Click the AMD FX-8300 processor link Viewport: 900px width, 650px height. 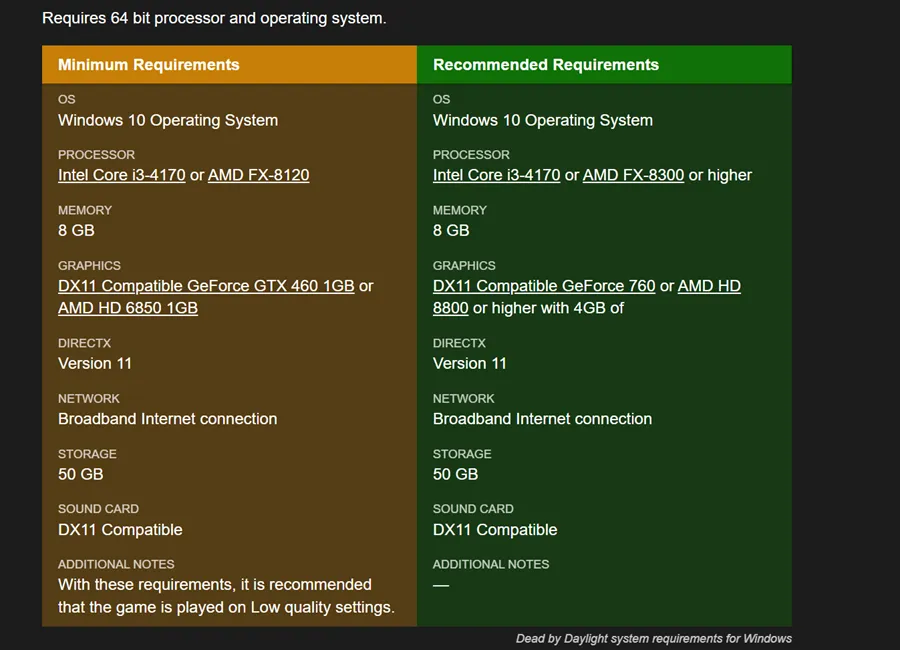tap(633, 175)
